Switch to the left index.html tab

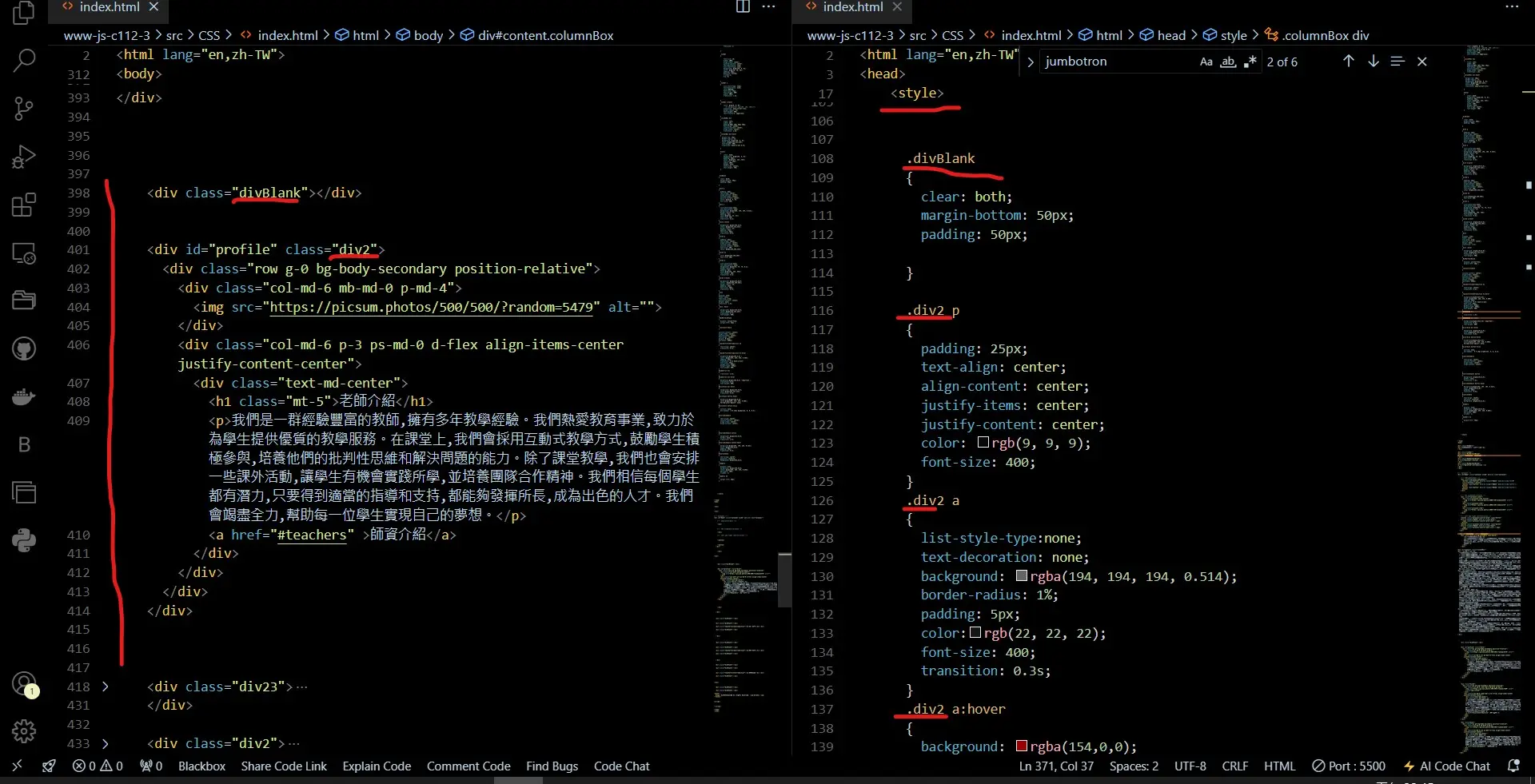click(109, 7)
